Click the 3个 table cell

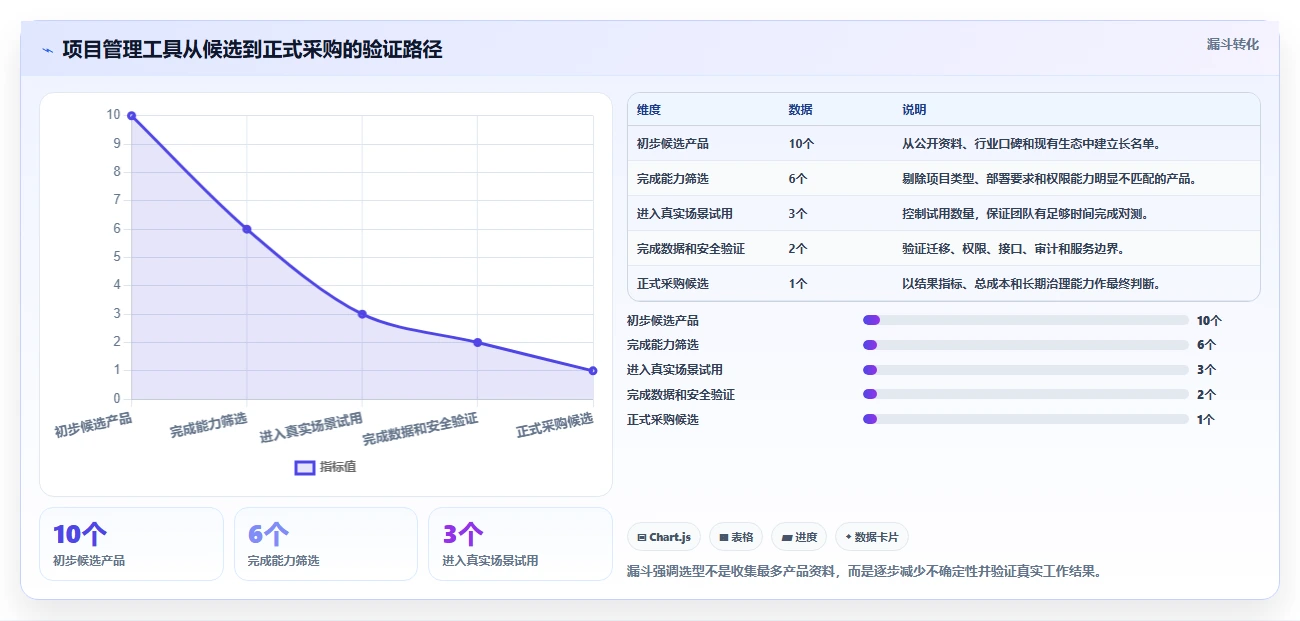point(798,214)
